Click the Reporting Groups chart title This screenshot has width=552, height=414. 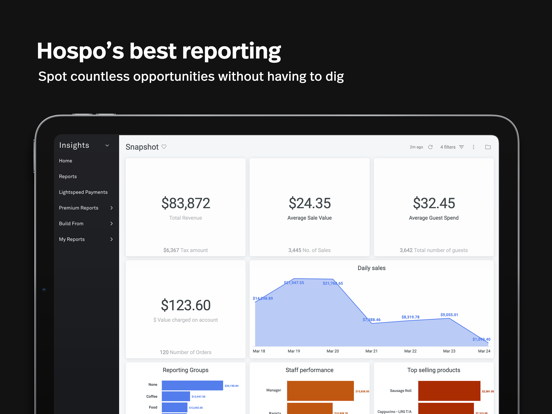coord(186,370)
